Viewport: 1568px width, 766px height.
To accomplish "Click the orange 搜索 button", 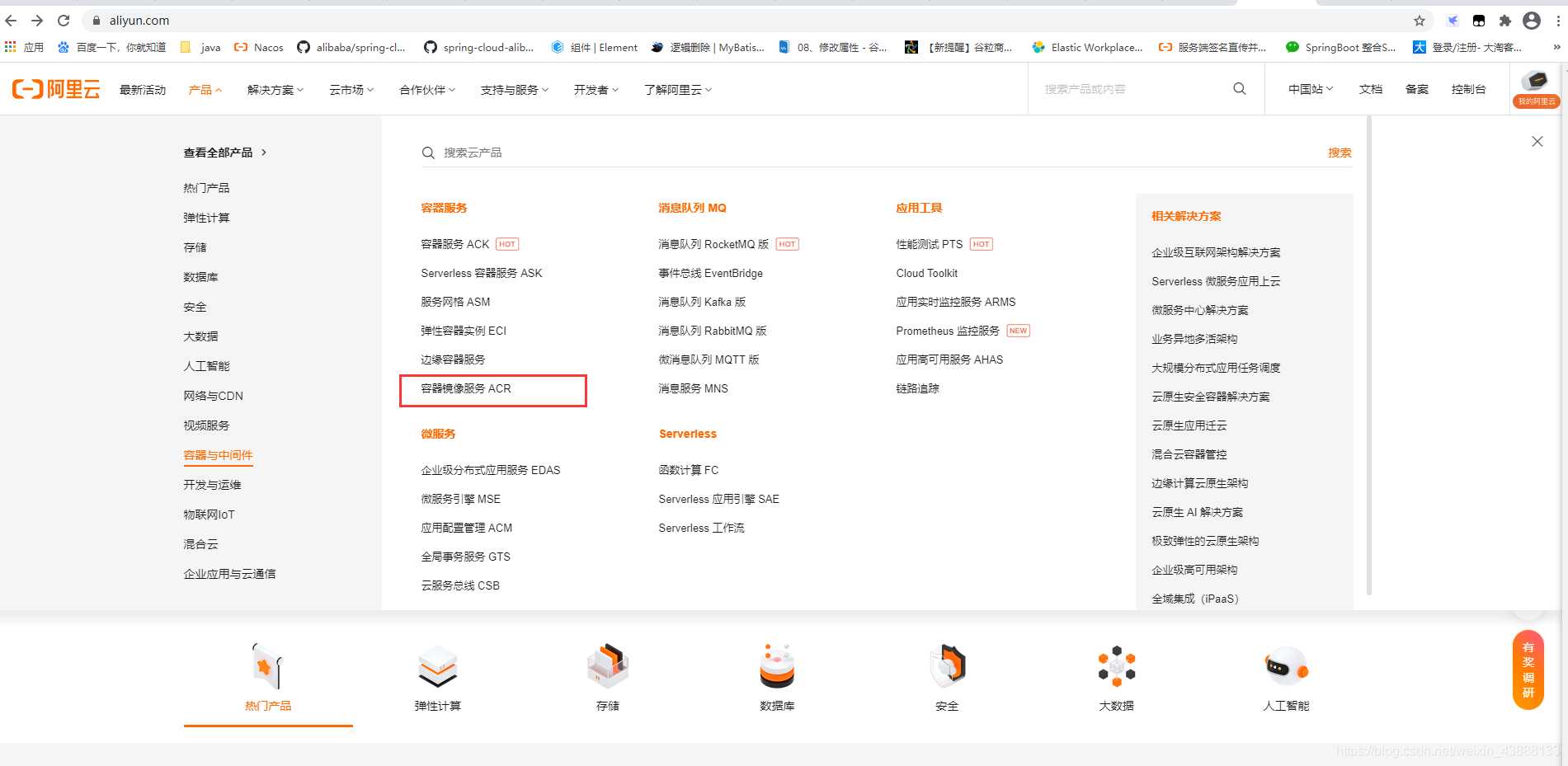I will 1340,153.
